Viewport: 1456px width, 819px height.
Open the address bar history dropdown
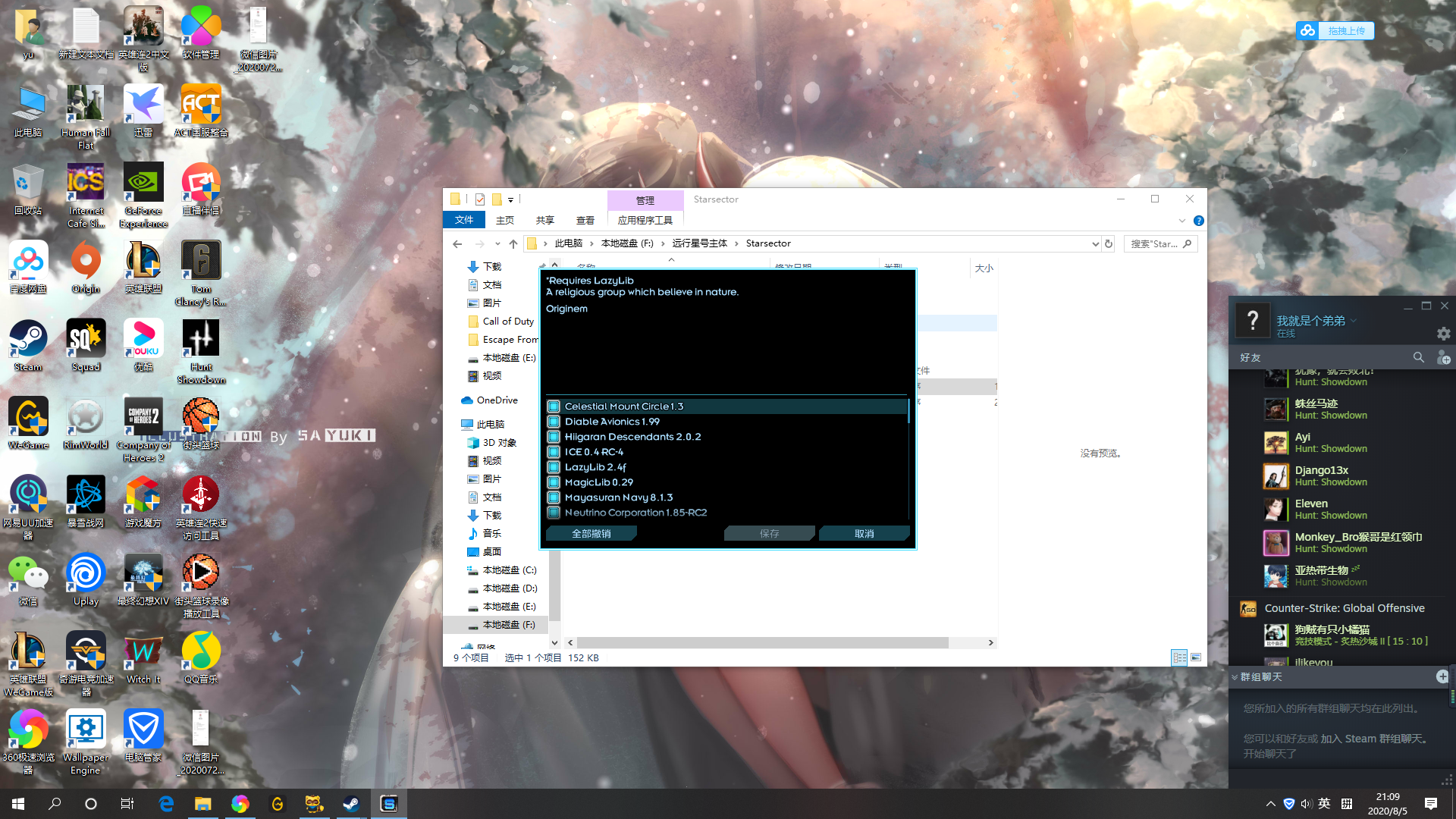pos(1094,243)
